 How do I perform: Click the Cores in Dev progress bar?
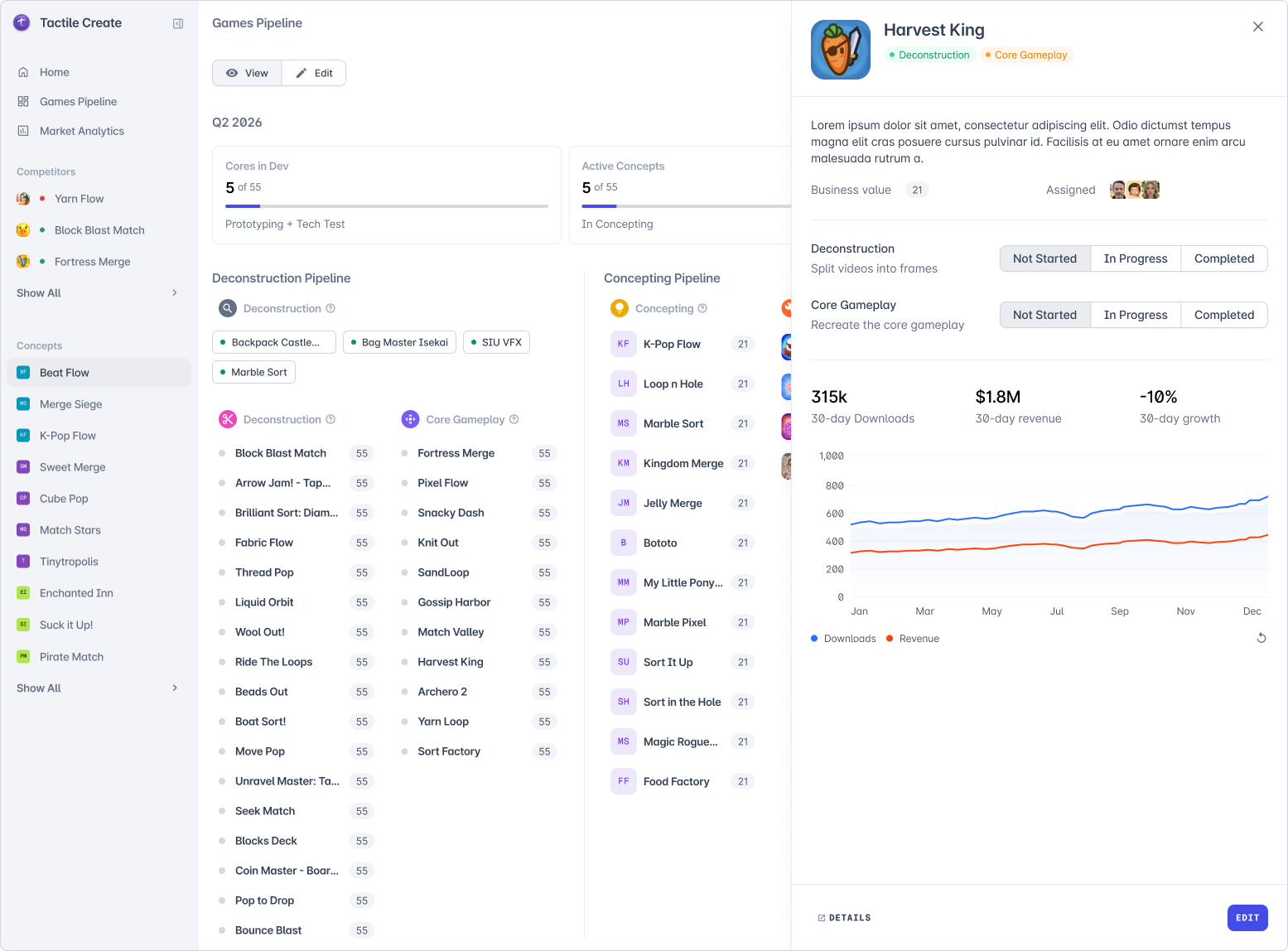pyautogui.click(x=387, y=206)
